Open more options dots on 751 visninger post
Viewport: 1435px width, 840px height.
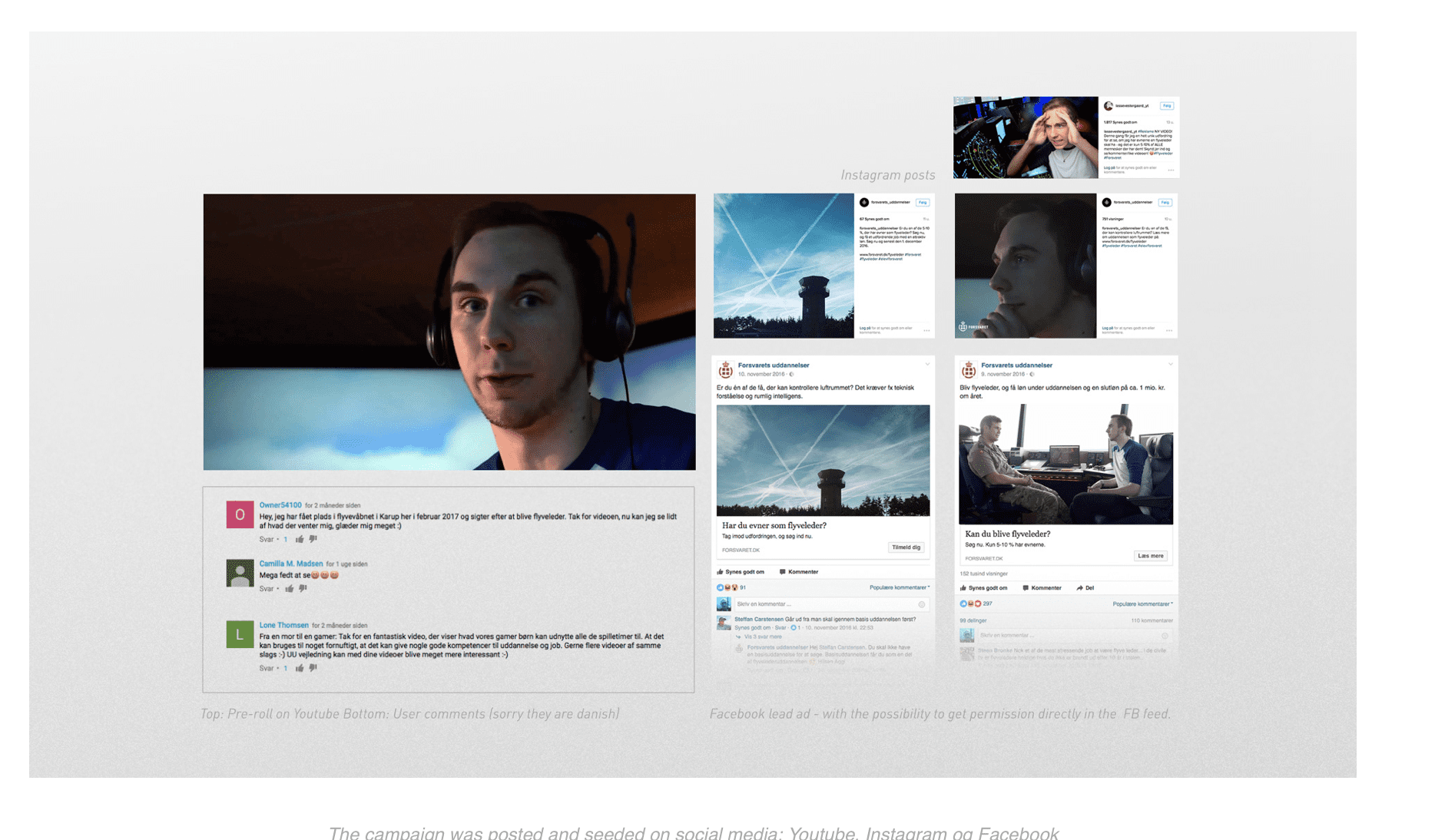[1169, 331]
